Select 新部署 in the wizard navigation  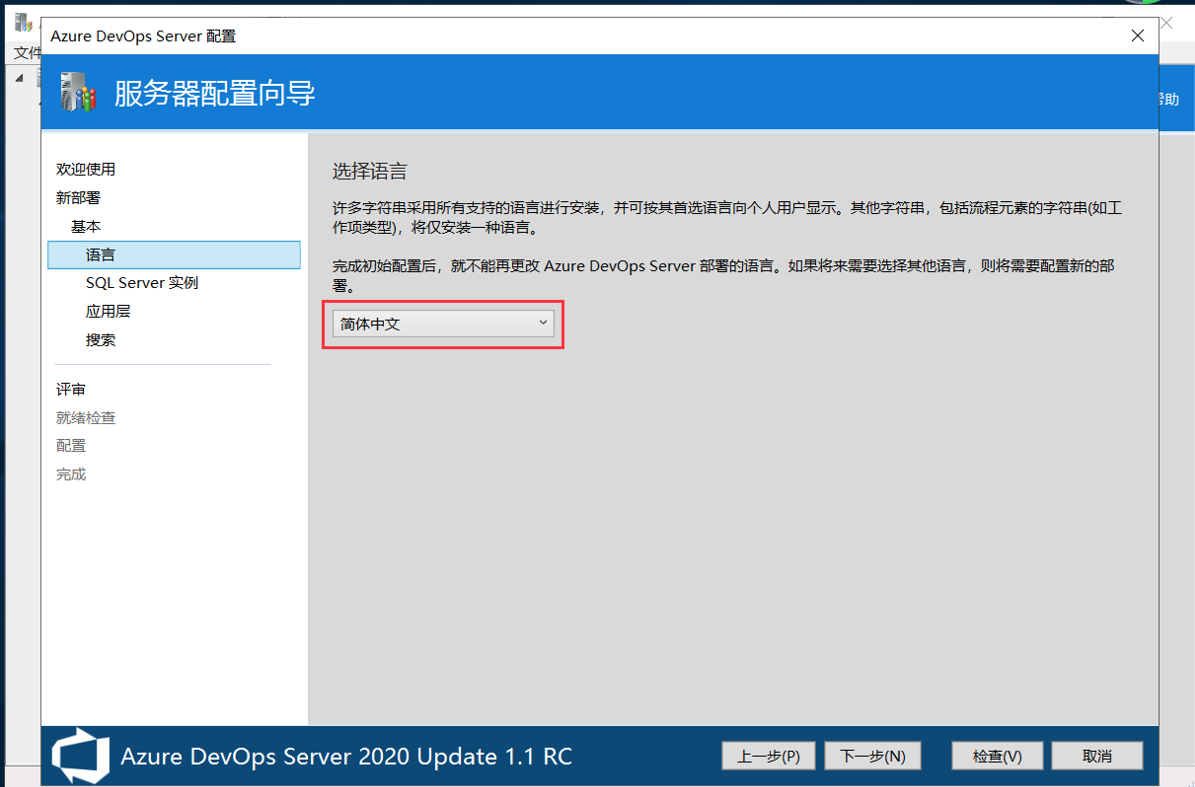pyautogui.click(x=78, y=198)
